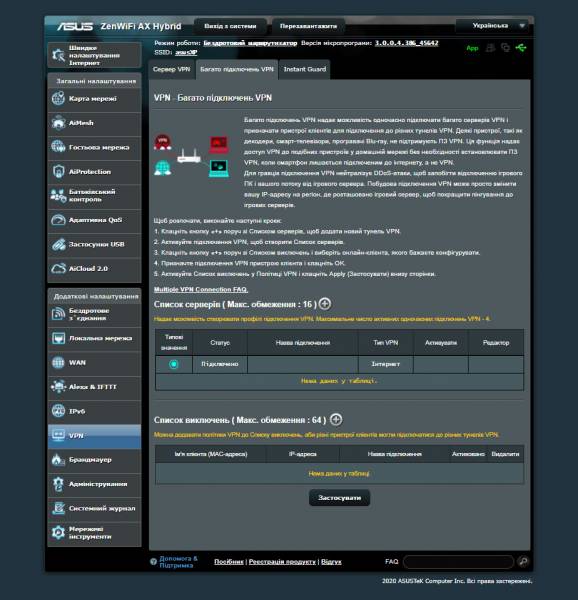The image size is (578, 600).
Task: Open the LAN (Локальна мережа) icon
Action: [58, 338]
